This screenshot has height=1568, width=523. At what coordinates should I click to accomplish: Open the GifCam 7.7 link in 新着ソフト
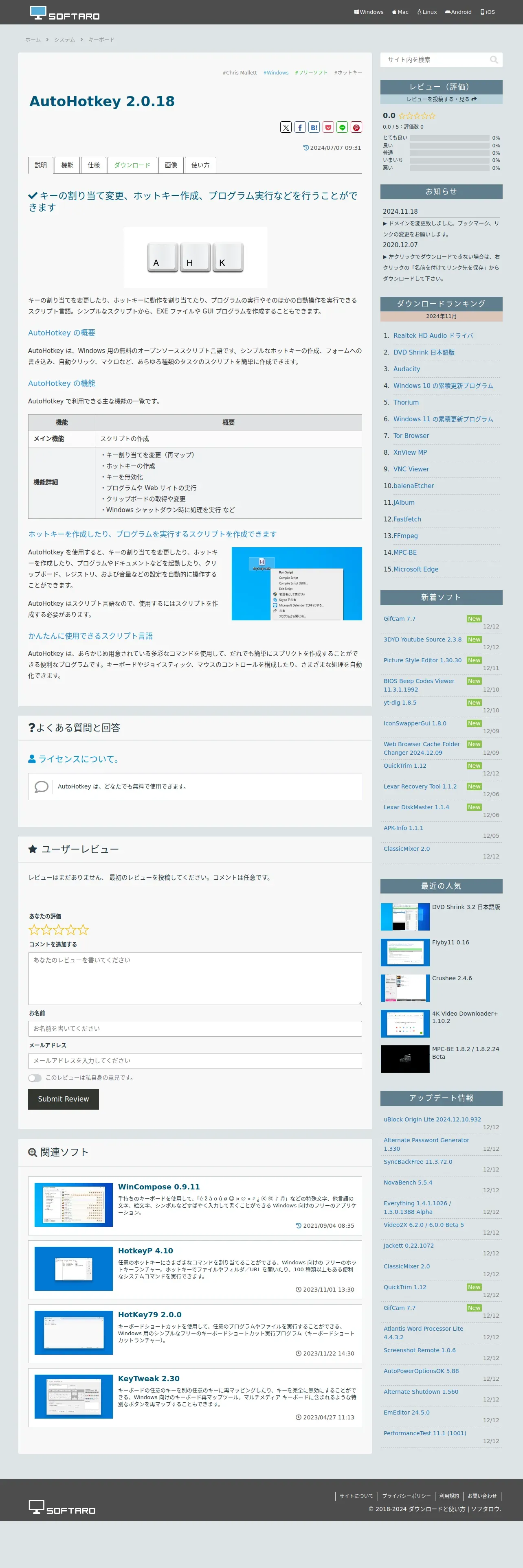tap(400, 618)
